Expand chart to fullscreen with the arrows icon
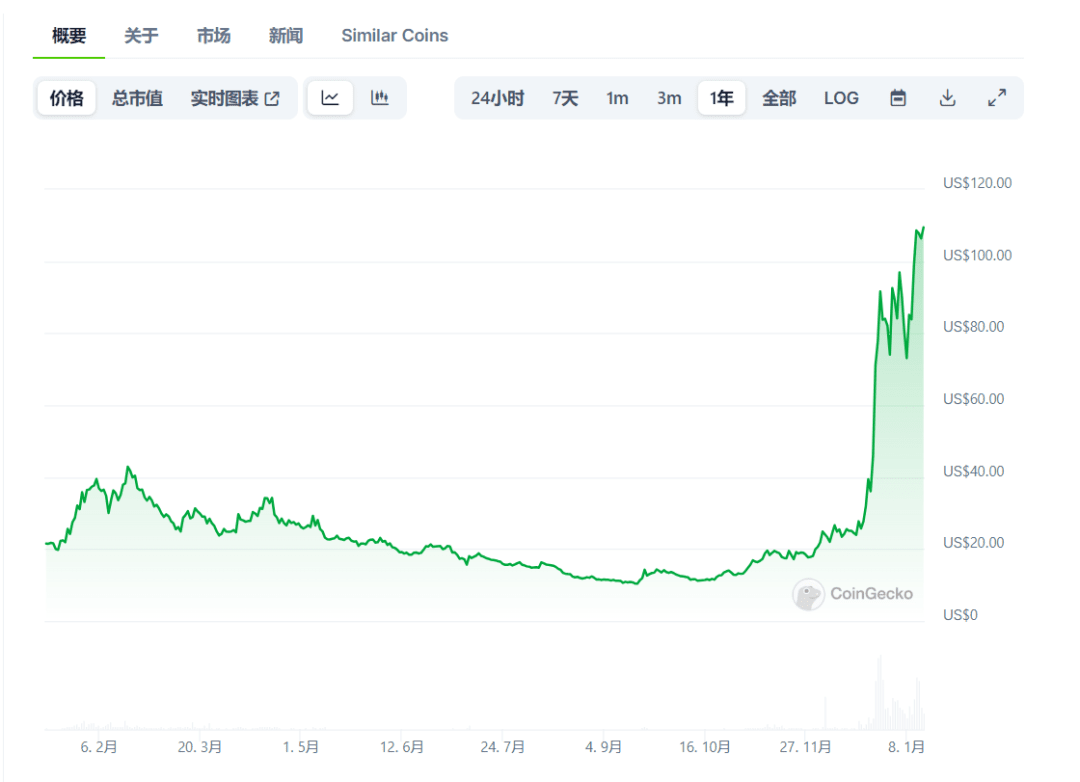1080x782 pixels. click(997, 97)
